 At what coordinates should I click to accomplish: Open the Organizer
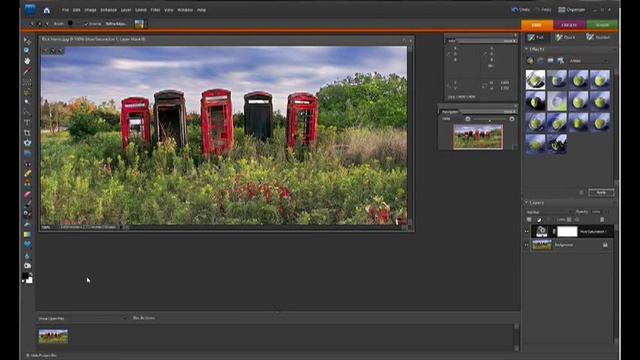coord(572,10)
